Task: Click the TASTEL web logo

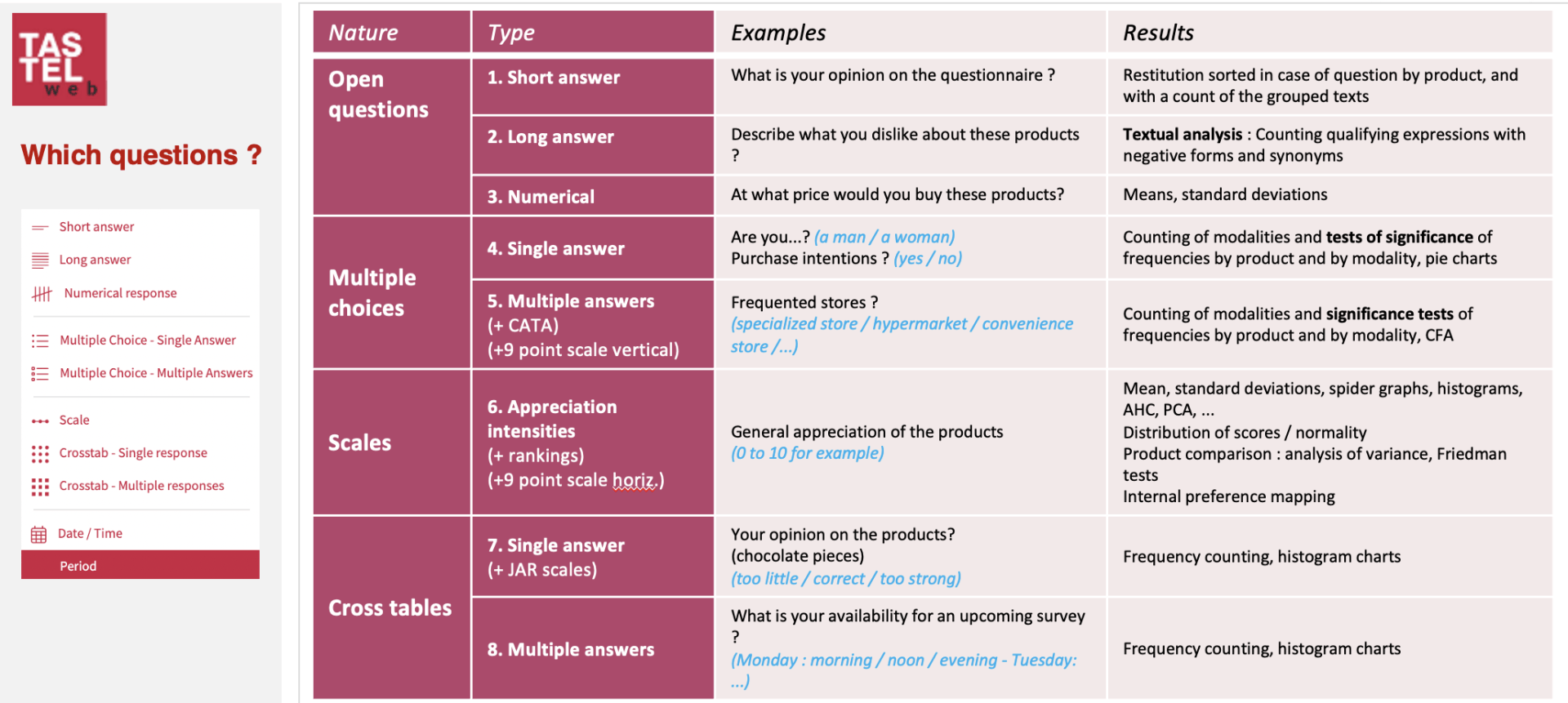Action: tap(60, 60)
